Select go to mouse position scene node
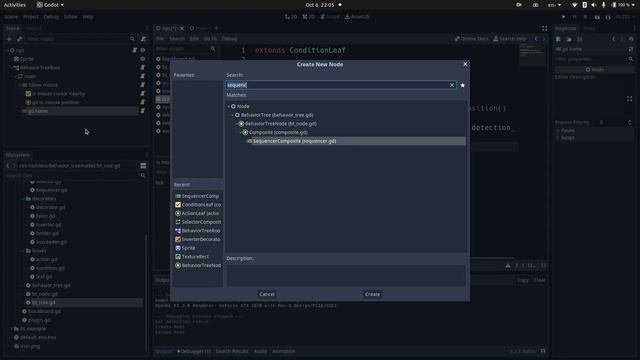The image size is (640, 360). [56, 102]
